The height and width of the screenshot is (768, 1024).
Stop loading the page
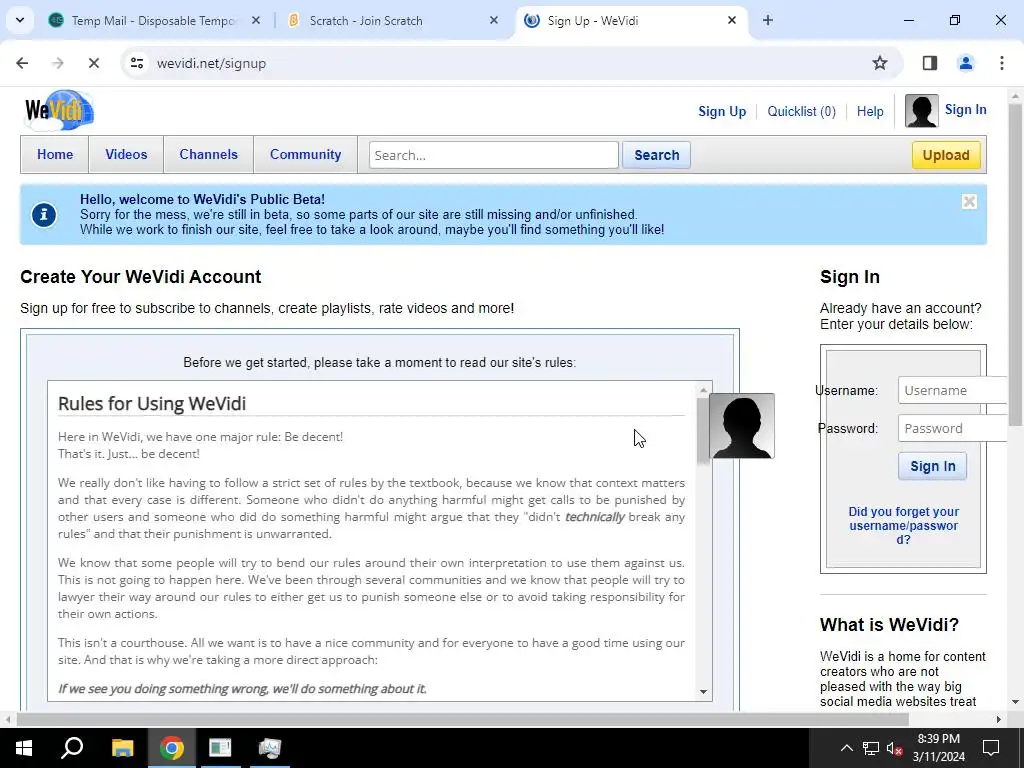pyautogui.click(x=93, y=63)
